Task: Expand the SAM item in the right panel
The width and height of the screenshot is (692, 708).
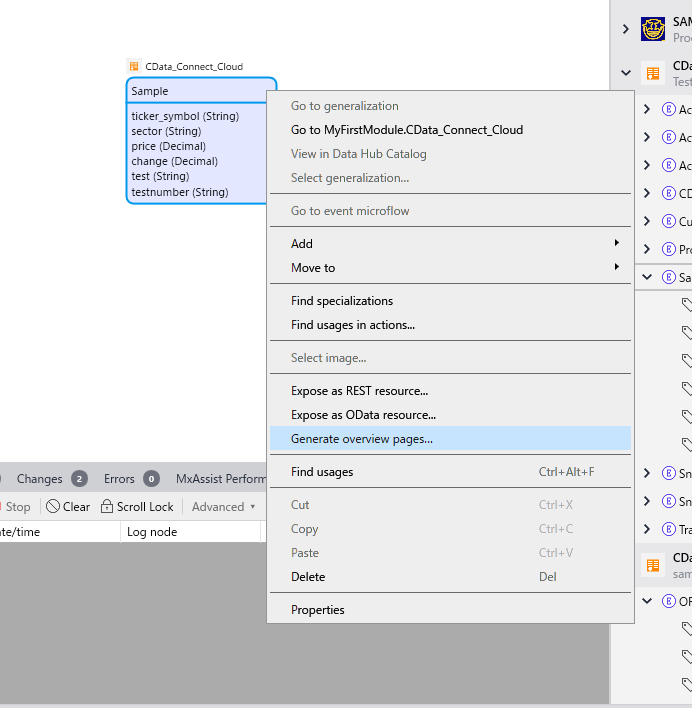Action: 626,29
